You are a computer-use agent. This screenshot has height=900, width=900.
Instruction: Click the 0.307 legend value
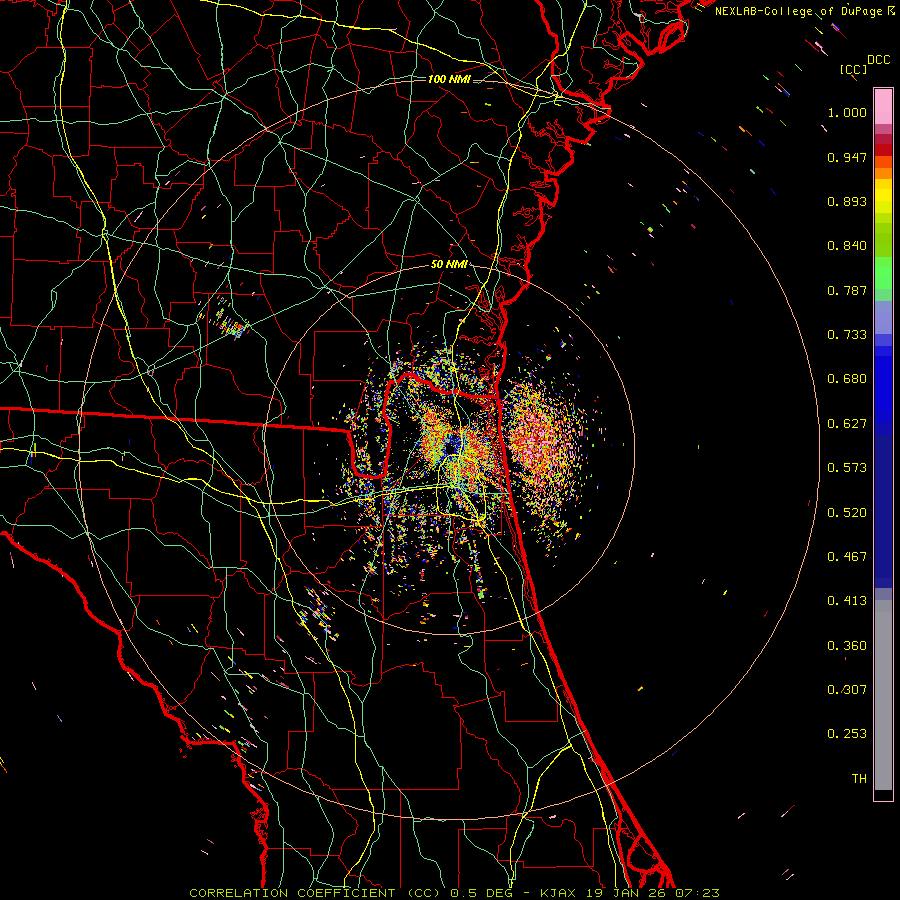[x=847, y=690]
